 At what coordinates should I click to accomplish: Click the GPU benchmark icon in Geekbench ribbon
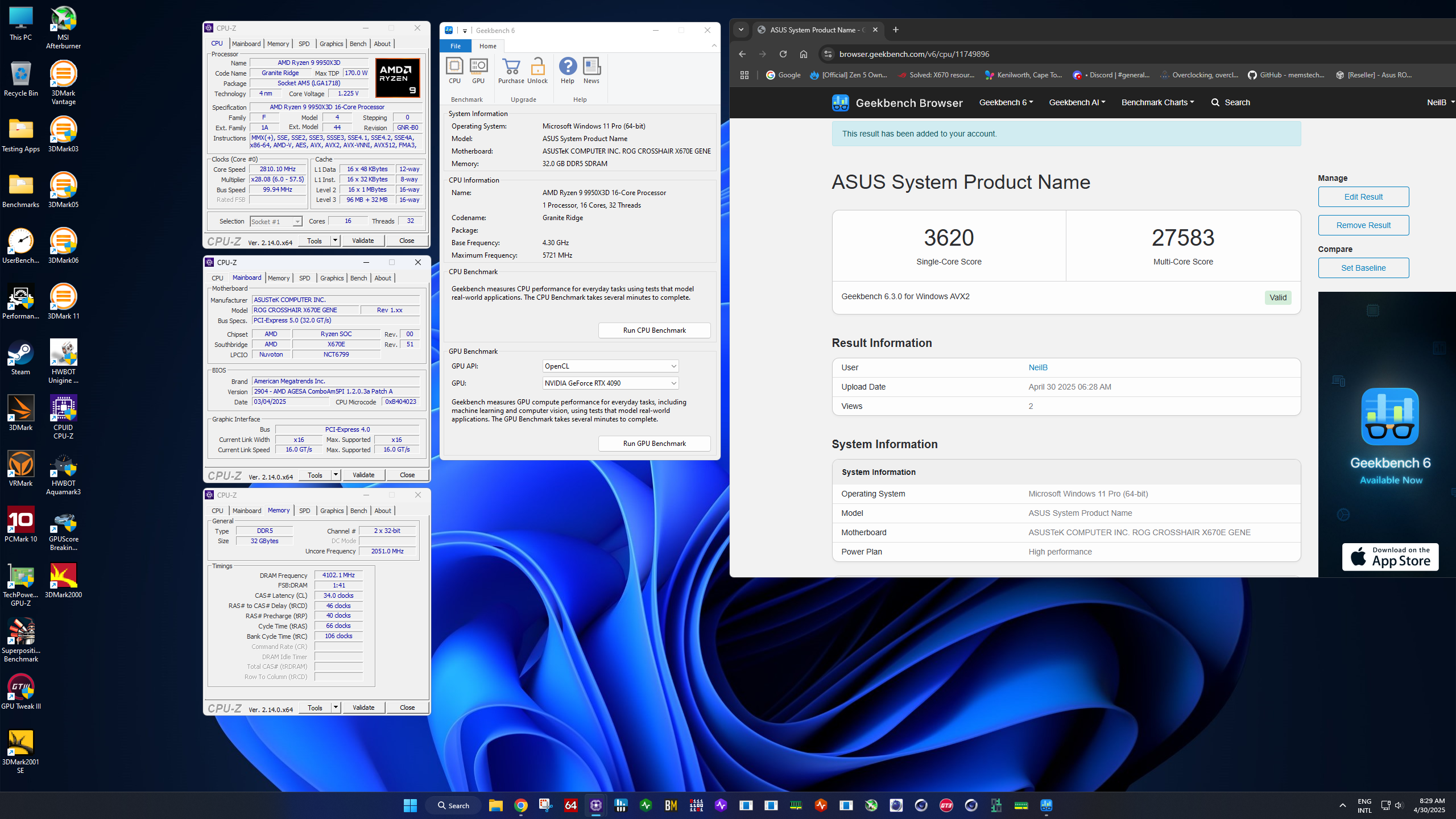click(x=478, y=71)
